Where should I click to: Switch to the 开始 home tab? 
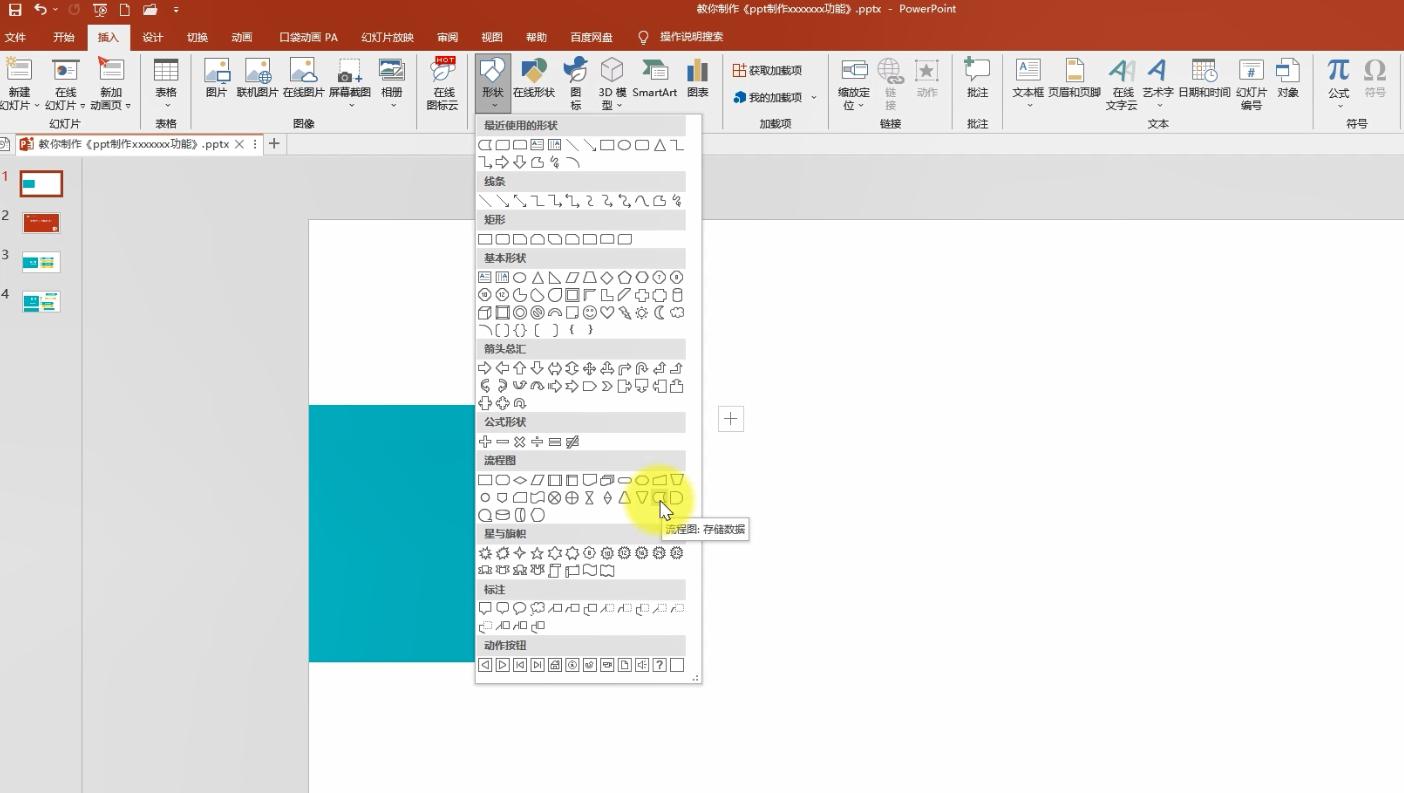tap(64, 38)
